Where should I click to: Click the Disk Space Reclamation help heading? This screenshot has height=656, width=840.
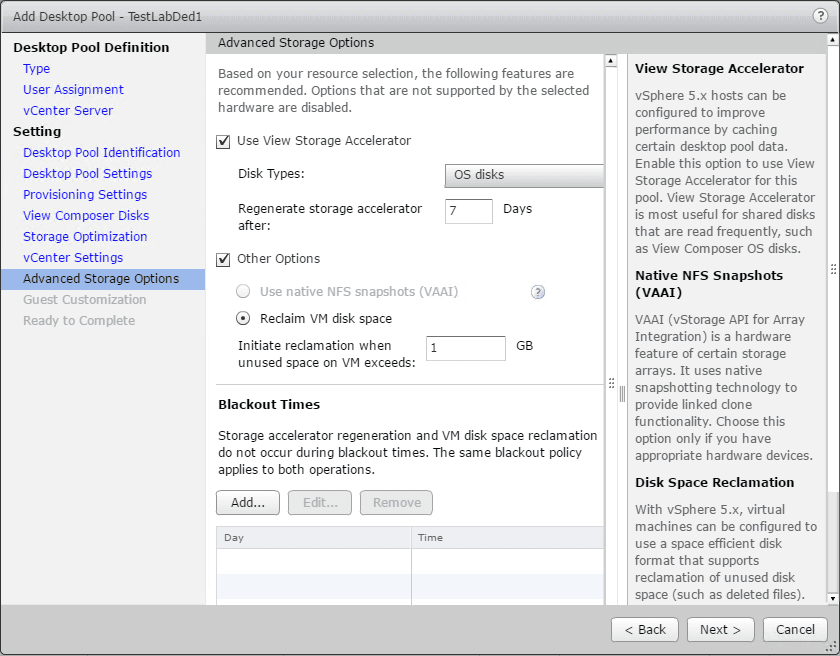tap(715, 482)
